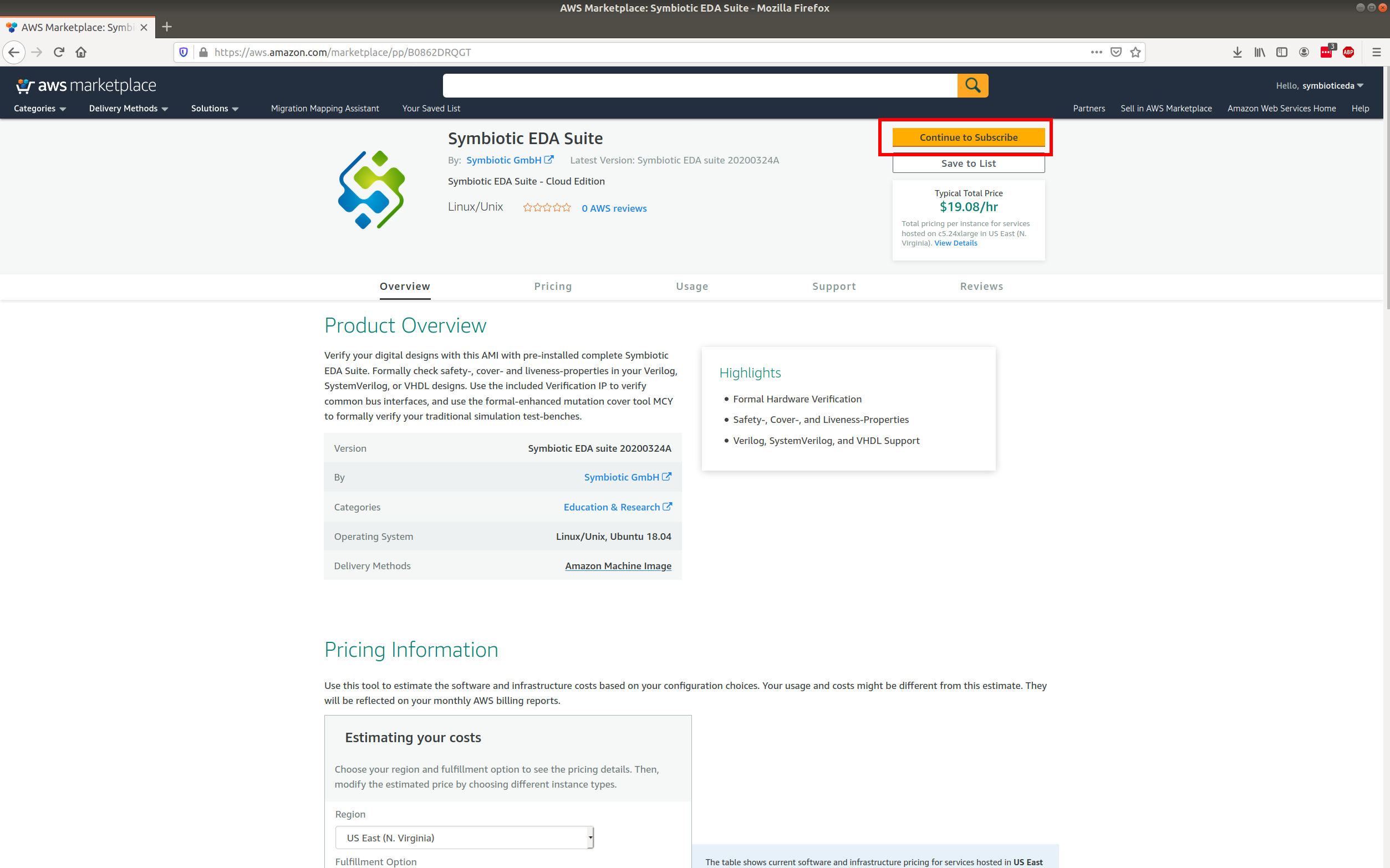1390x868 pixels.
Task: Reload the page with the refresh icon
Action: point(59,52)
